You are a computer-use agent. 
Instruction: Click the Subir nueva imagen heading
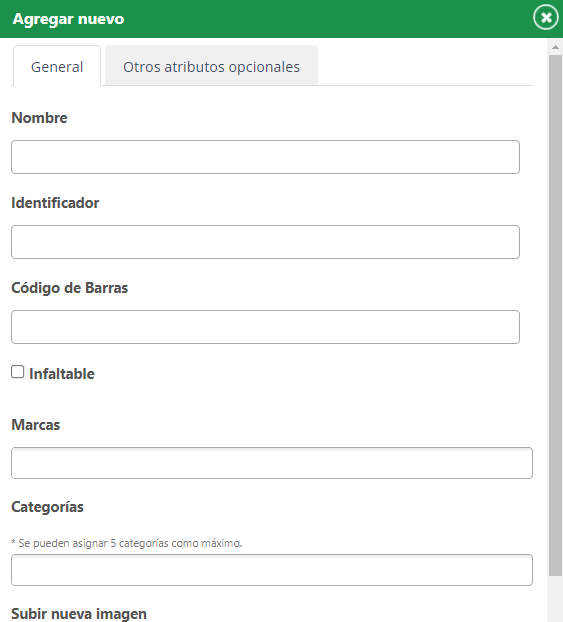(79, 614)
